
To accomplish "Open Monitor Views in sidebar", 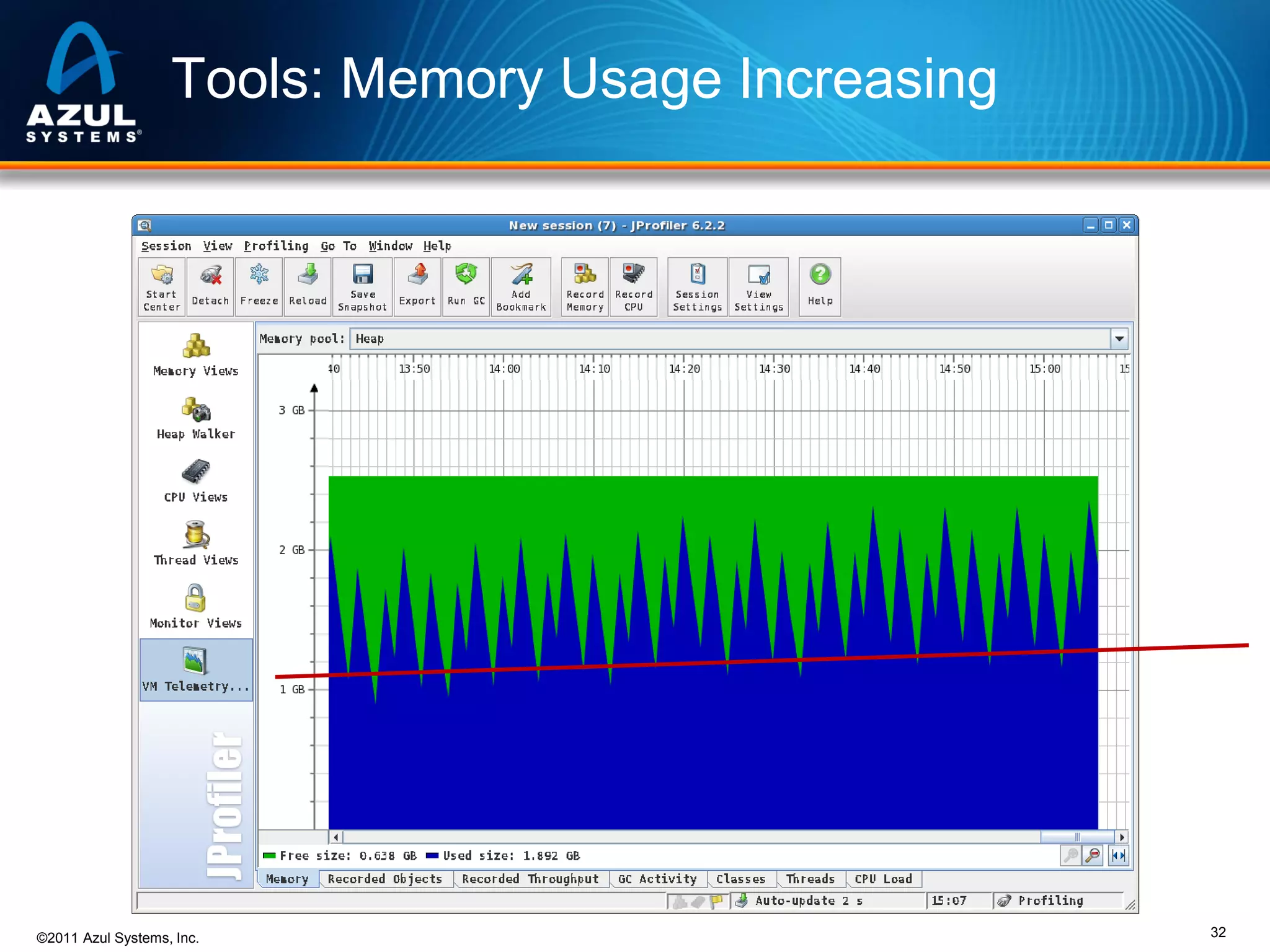I will (196, 607).
